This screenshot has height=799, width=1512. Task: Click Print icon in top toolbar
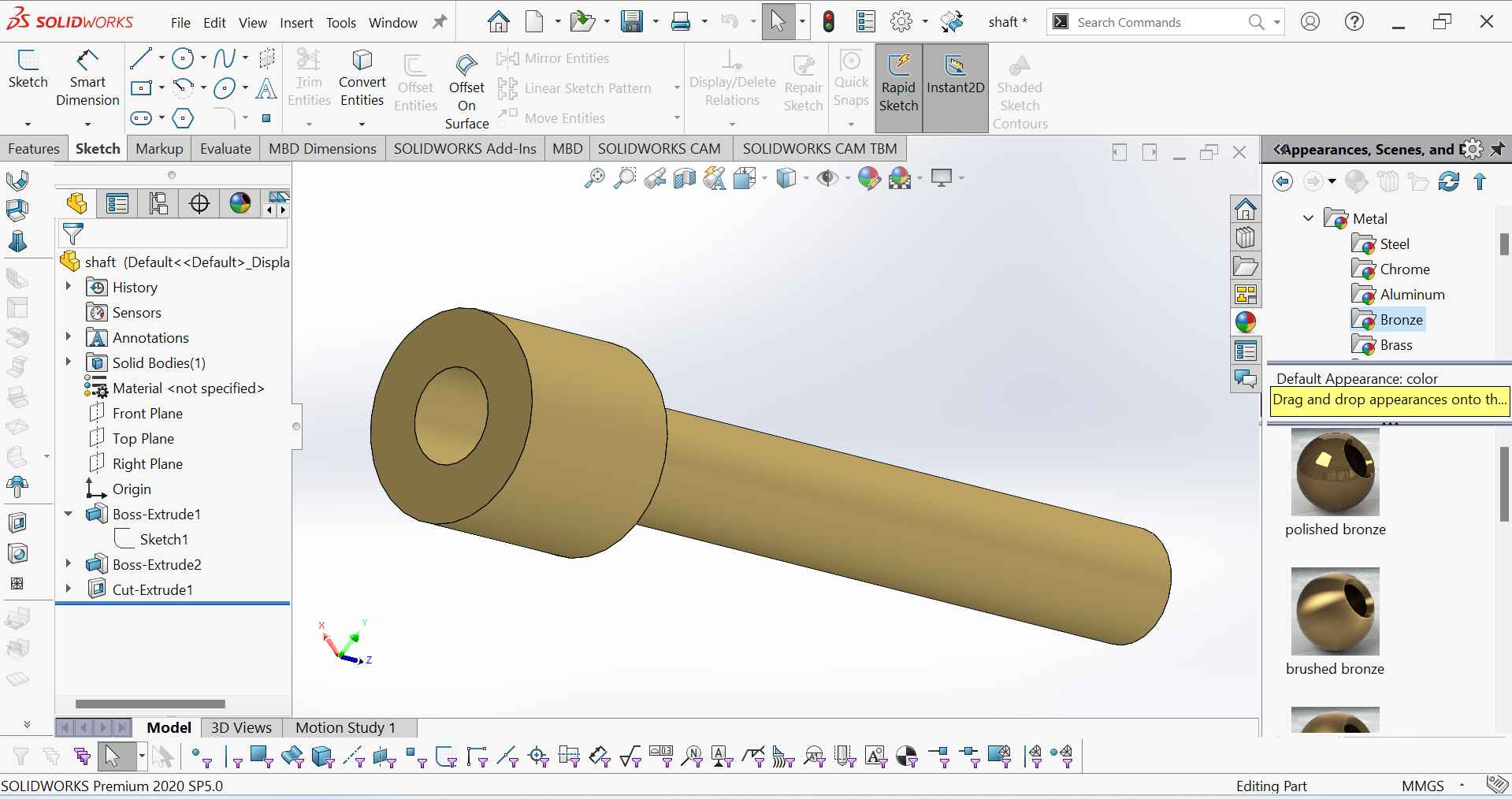coord(681,21)
